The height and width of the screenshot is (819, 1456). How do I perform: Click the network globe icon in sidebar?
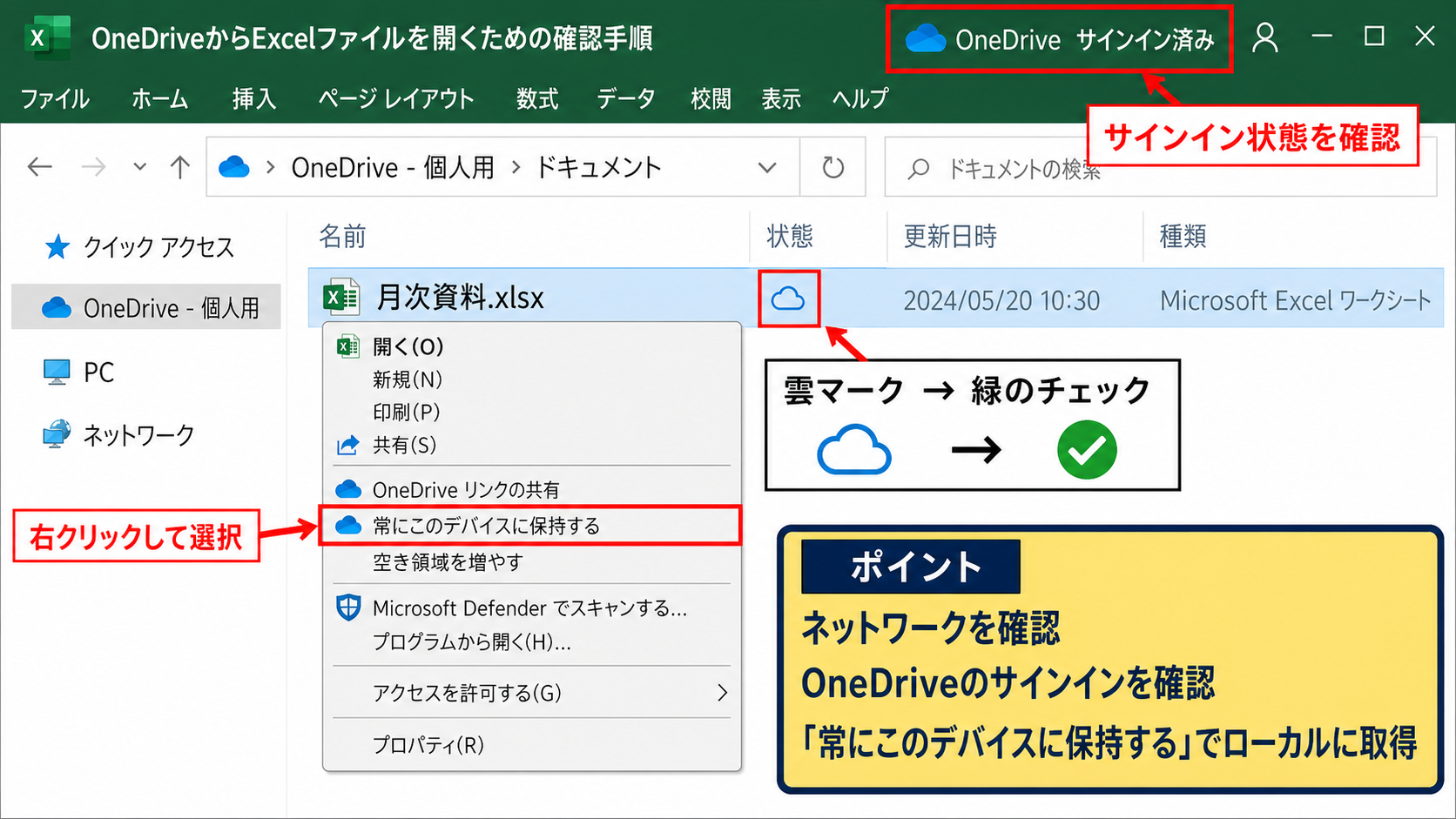pos(57,433)
